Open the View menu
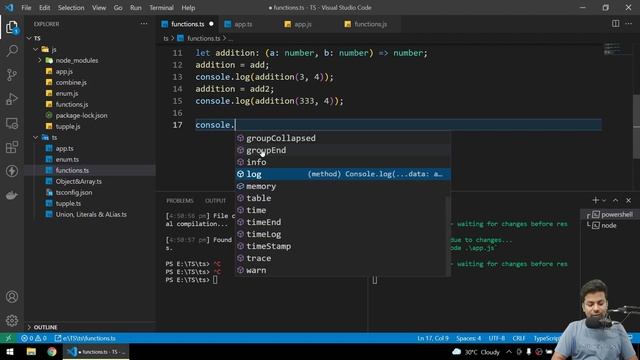 coord(99,8)
